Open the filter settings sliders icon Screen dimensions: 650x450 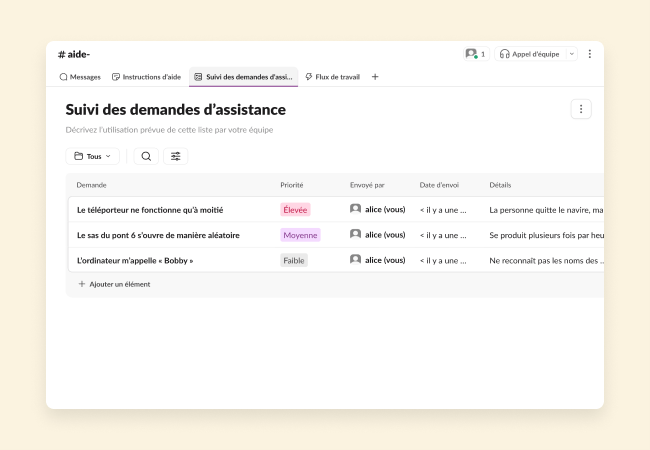tap(176, 156)
